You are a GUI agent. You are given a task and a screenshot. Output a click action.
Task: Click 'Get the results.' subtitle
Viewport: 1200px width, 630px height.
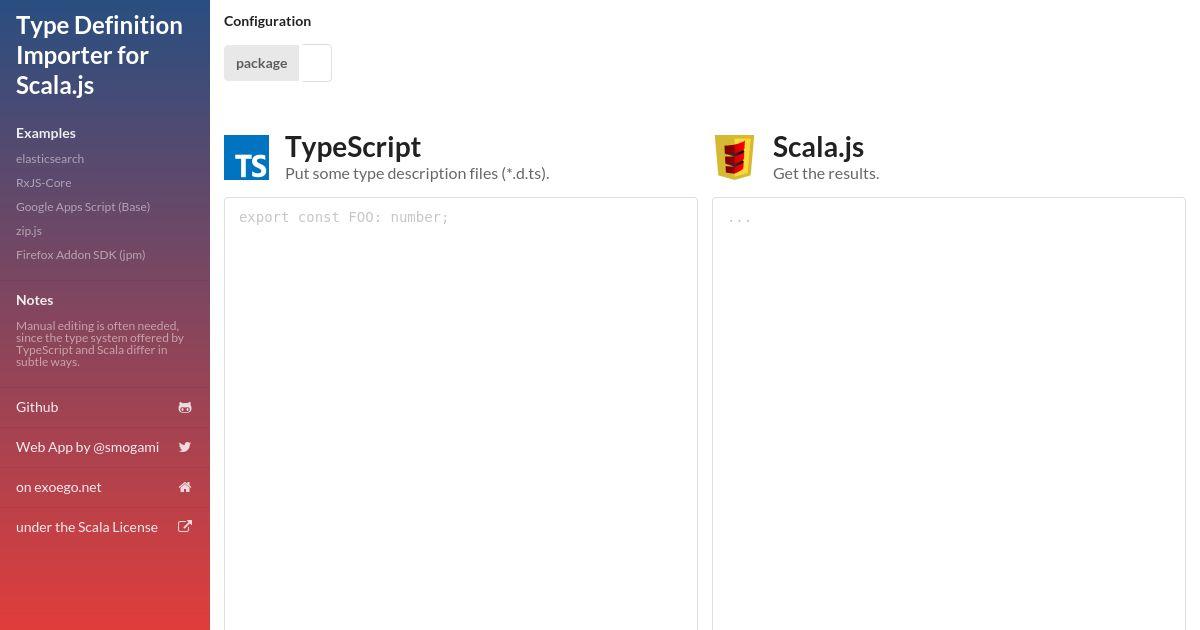tap(826, 173)
